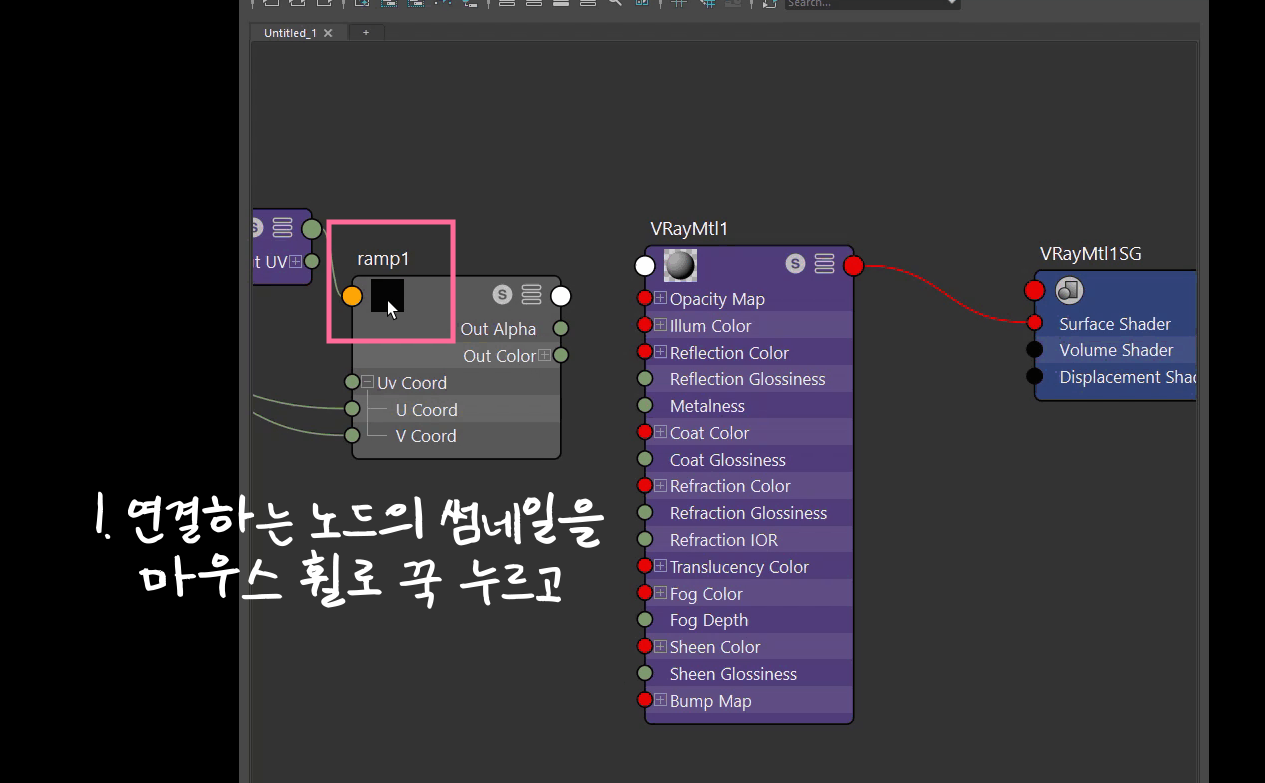Click the ramp1 black thumbnail swatch
This screenshot has height=783, width=1265.
pyautogui.click(x=387, y=295)
